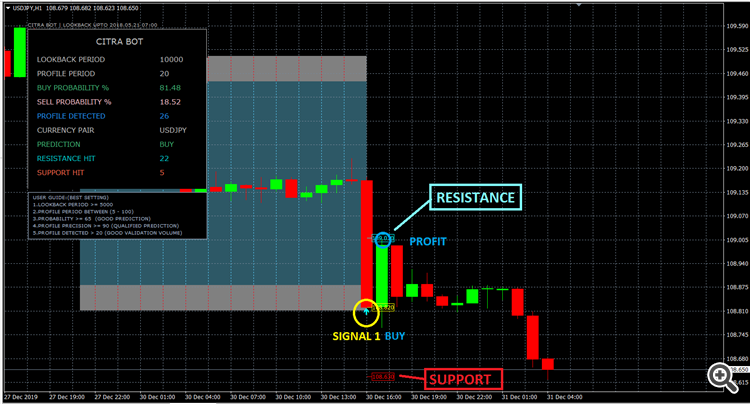Click the SELL PROBABILITY % label
Viewport: 750px width, 404px height.
click(74, 102)
